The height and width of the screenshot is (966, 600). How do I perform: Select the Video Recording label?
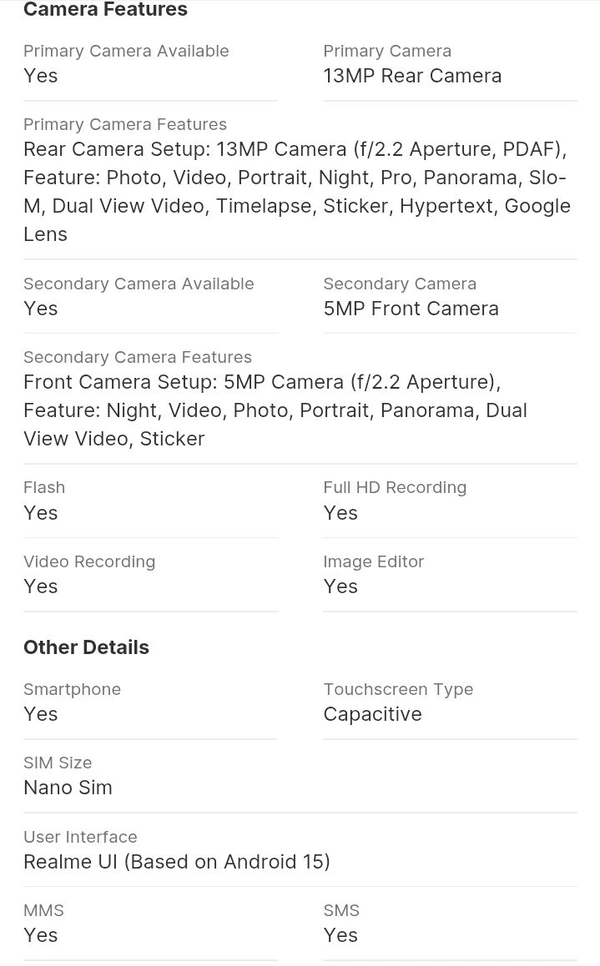(x=89, y=562)
